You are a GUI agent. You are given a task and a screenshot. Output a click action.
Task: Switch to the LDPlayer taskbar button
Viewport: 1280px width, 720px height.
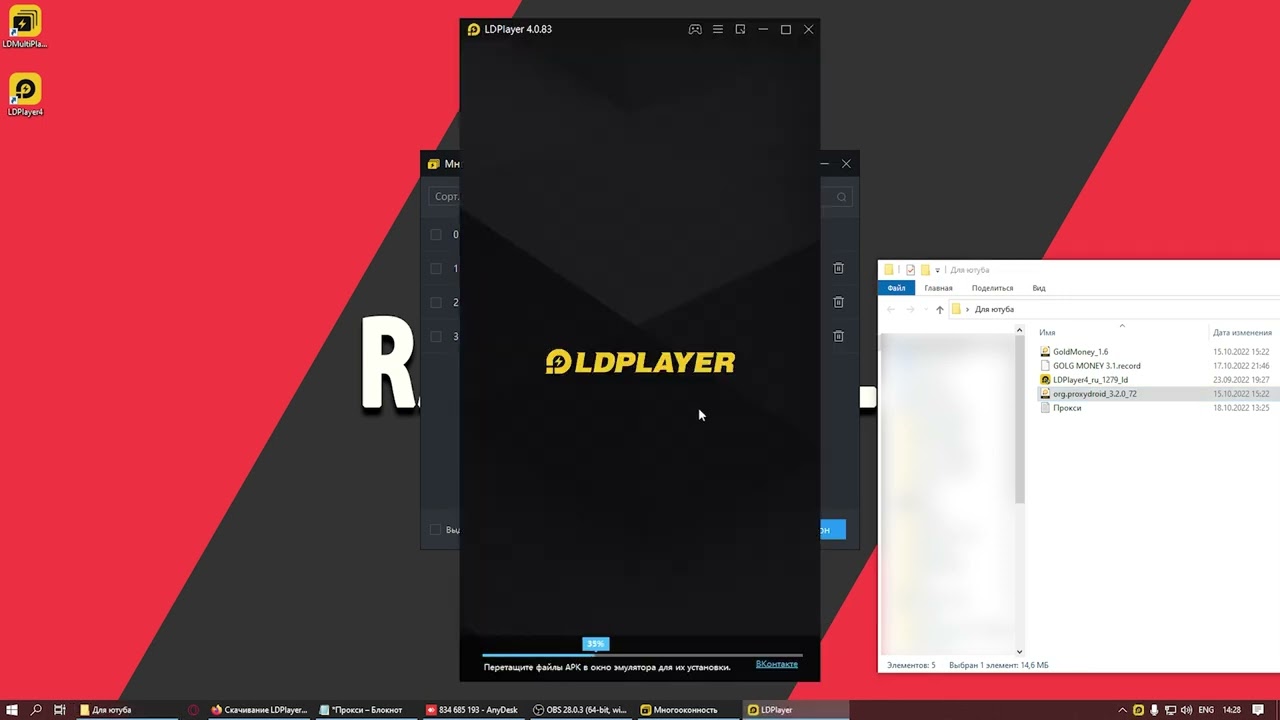pos(795,710)
